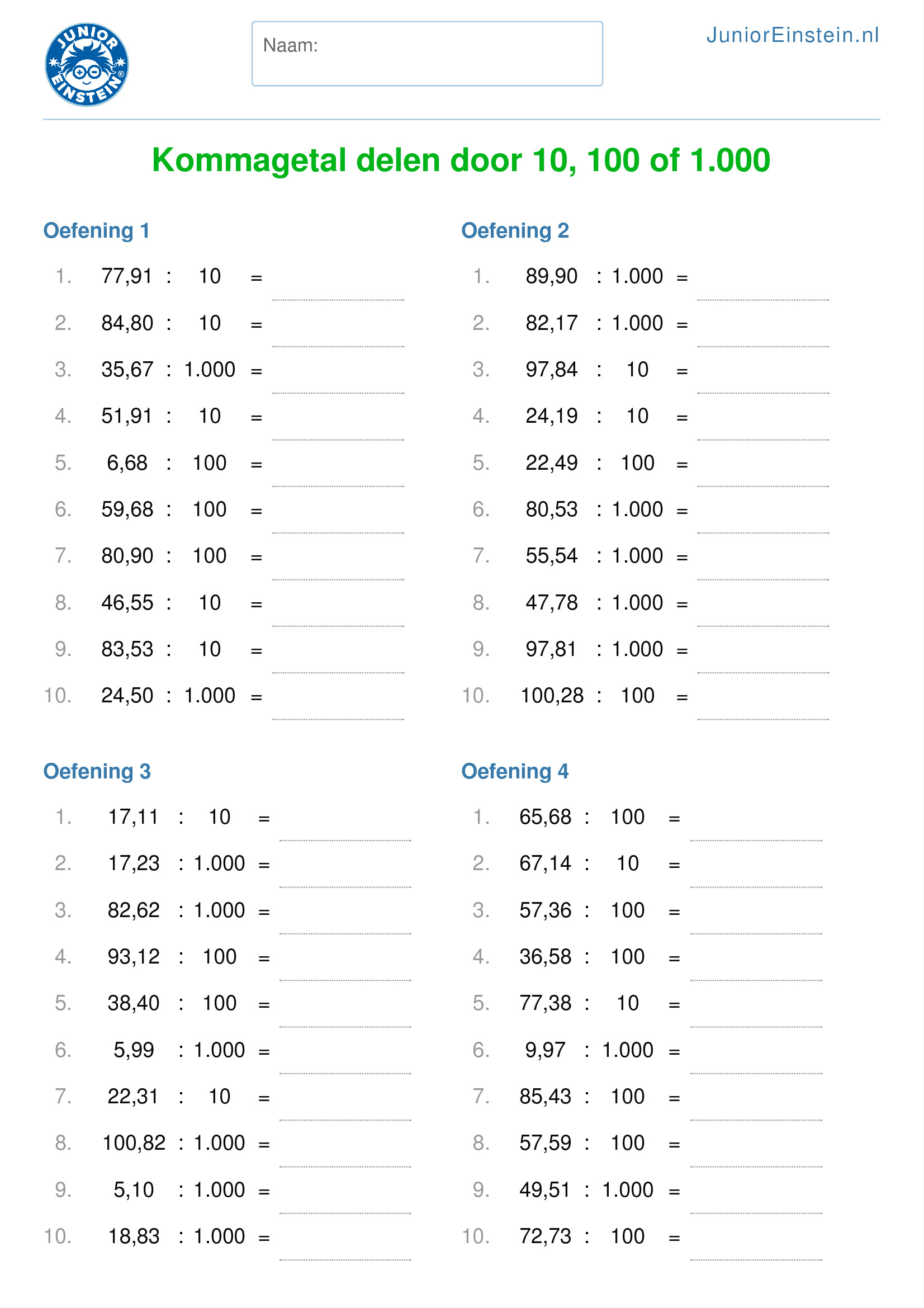The width and height of the screenshot is (924, 1308).
Task: Click the Oefening 2 heading
Action: 515,231
